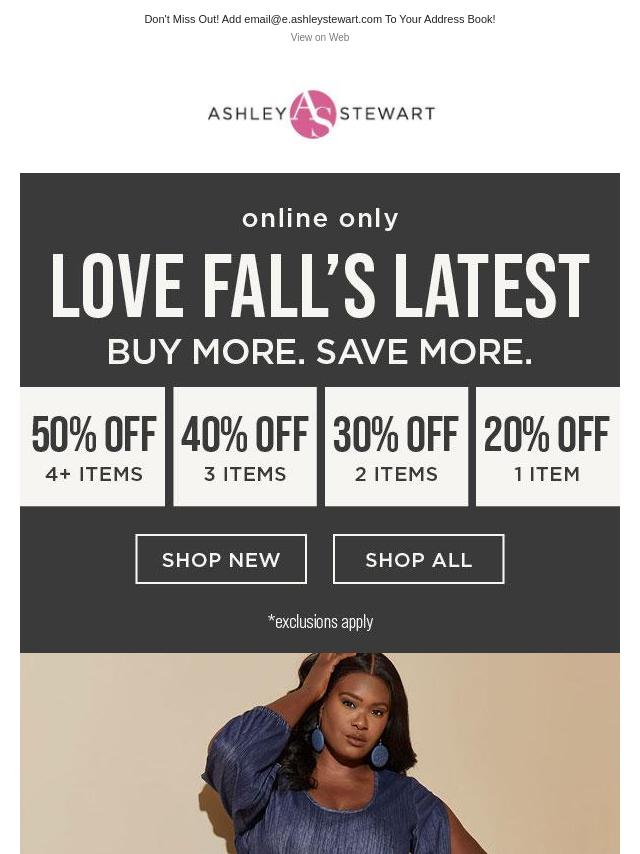The width and height of the screenshot is (640, 854).
Task: Select the 30% OFF 2 items tile
Action: point(397,447)
